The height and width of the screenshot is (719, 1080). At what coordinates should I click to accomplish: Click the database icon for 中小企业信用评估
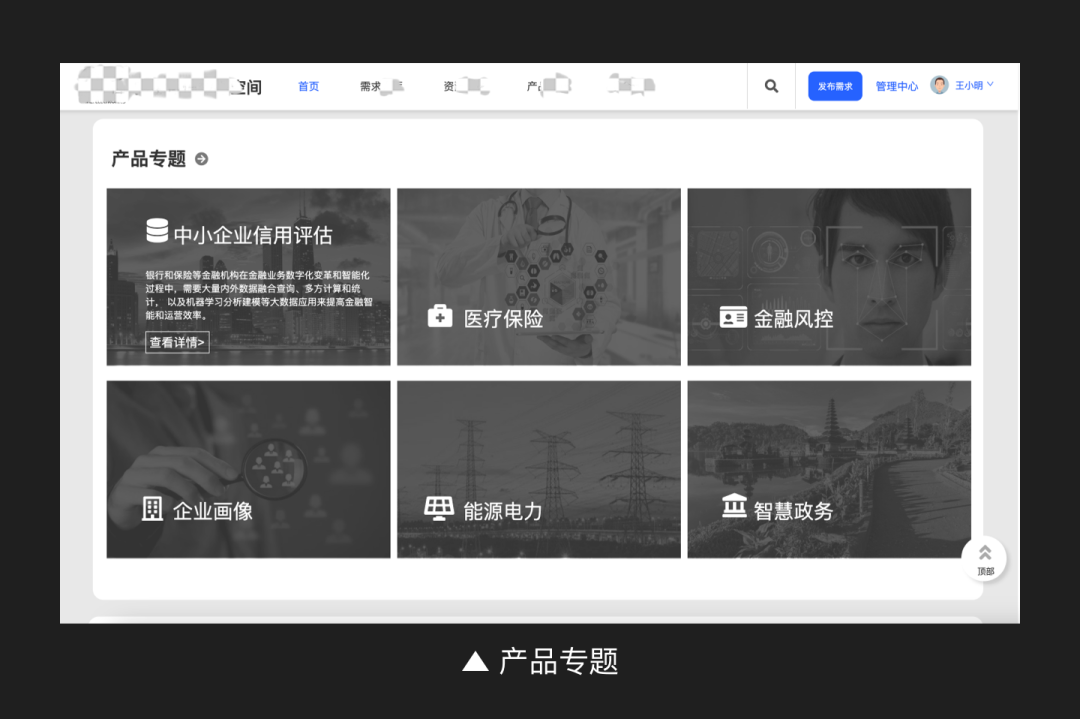(157, 231)
